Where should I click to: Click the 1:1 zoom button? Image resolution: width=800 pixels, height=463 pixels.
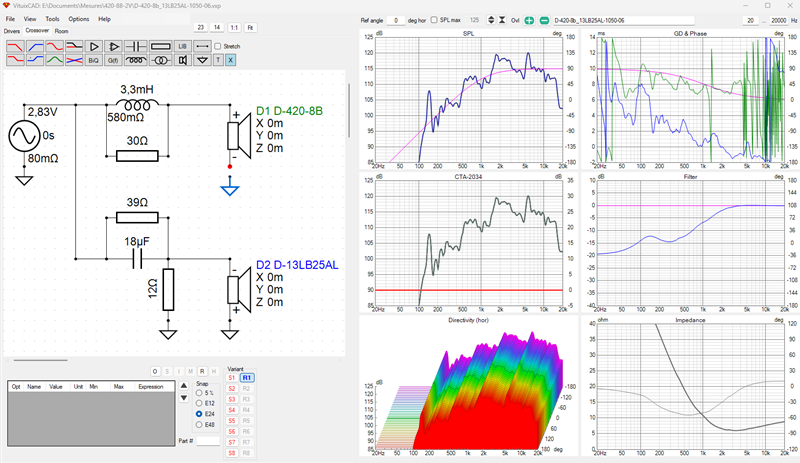pyautogui.click(x=234, y=28)
